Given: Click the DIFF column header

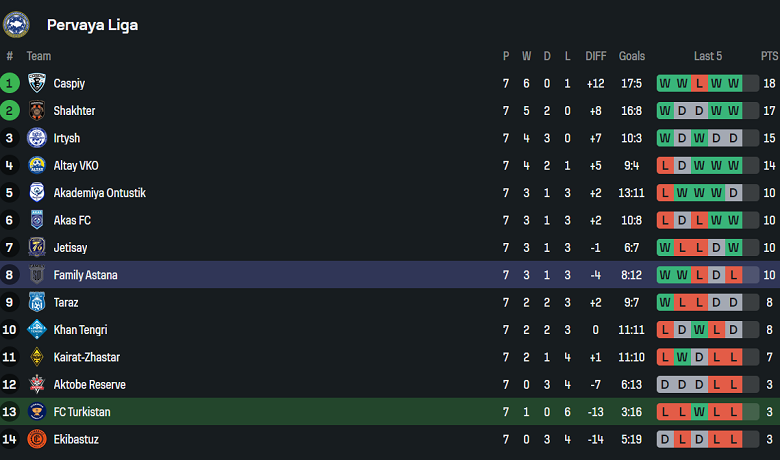Looking at the screenshot, I should pos(596,56).
